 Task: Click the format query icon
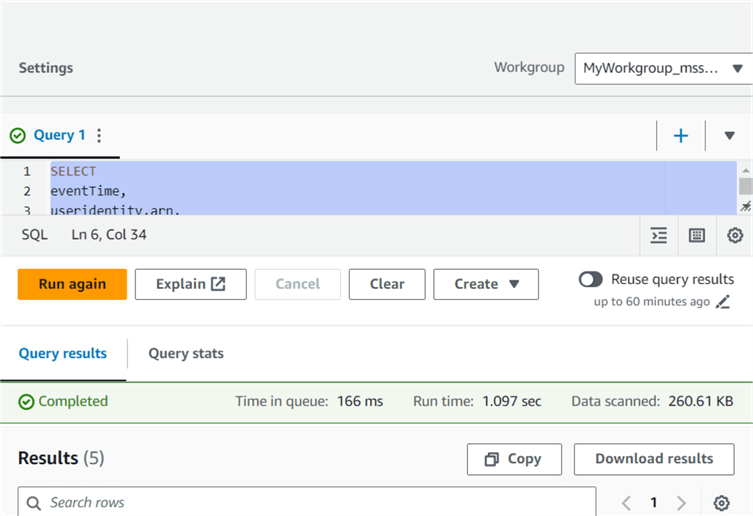tap(659, 235)
